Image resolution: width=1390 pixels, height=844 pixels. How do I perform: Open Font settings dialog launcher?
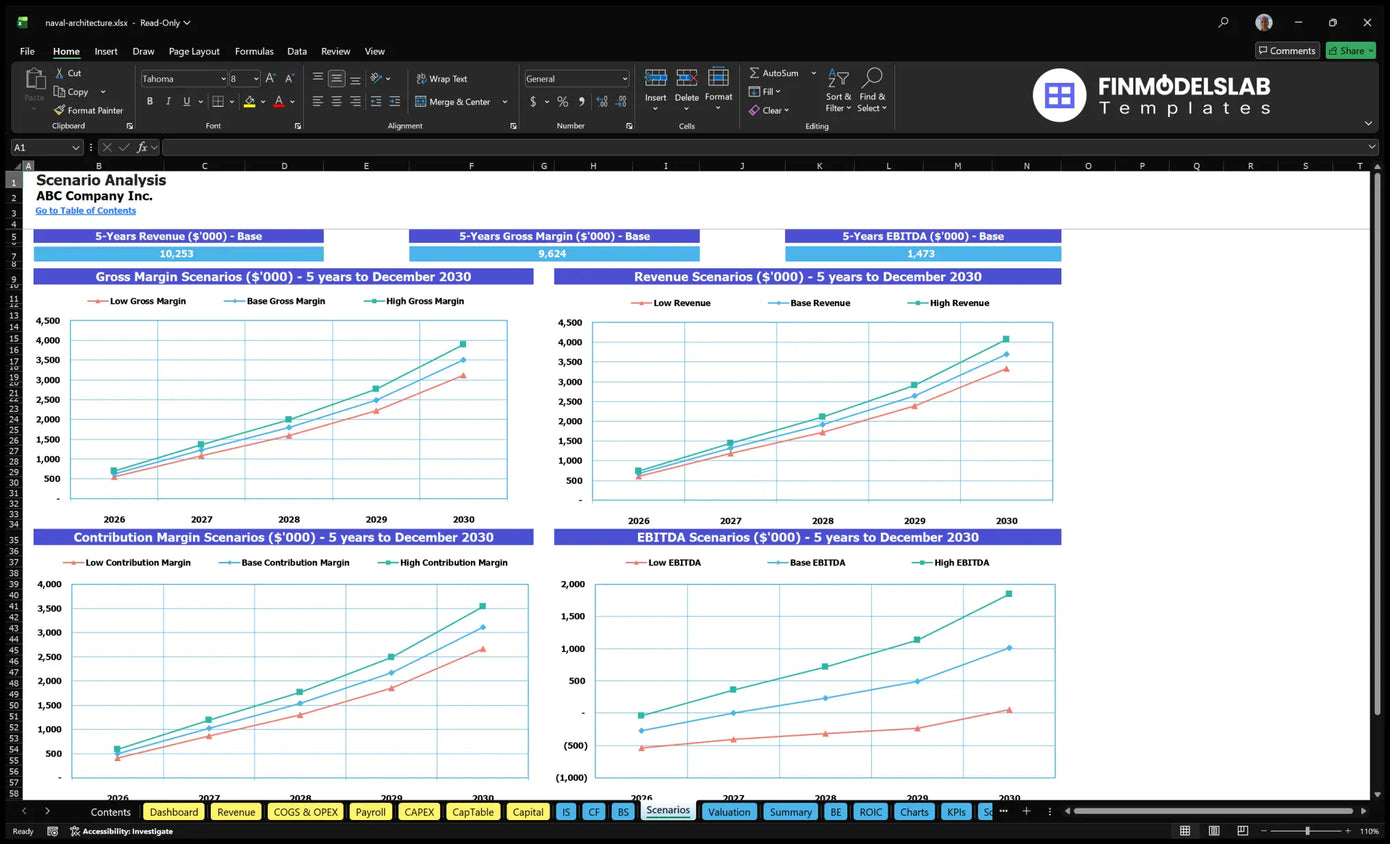coord(298,126)
